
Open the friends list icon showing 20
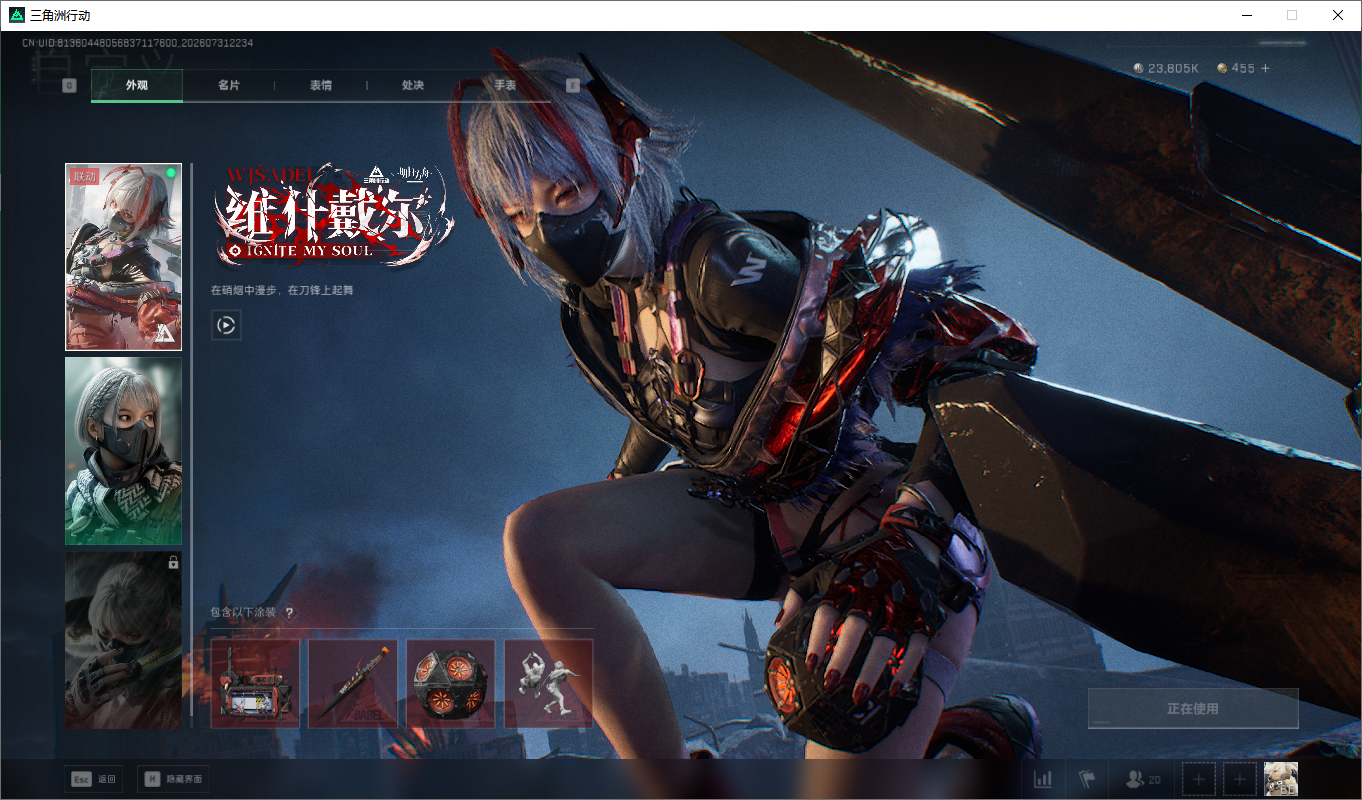(1143, 779)
